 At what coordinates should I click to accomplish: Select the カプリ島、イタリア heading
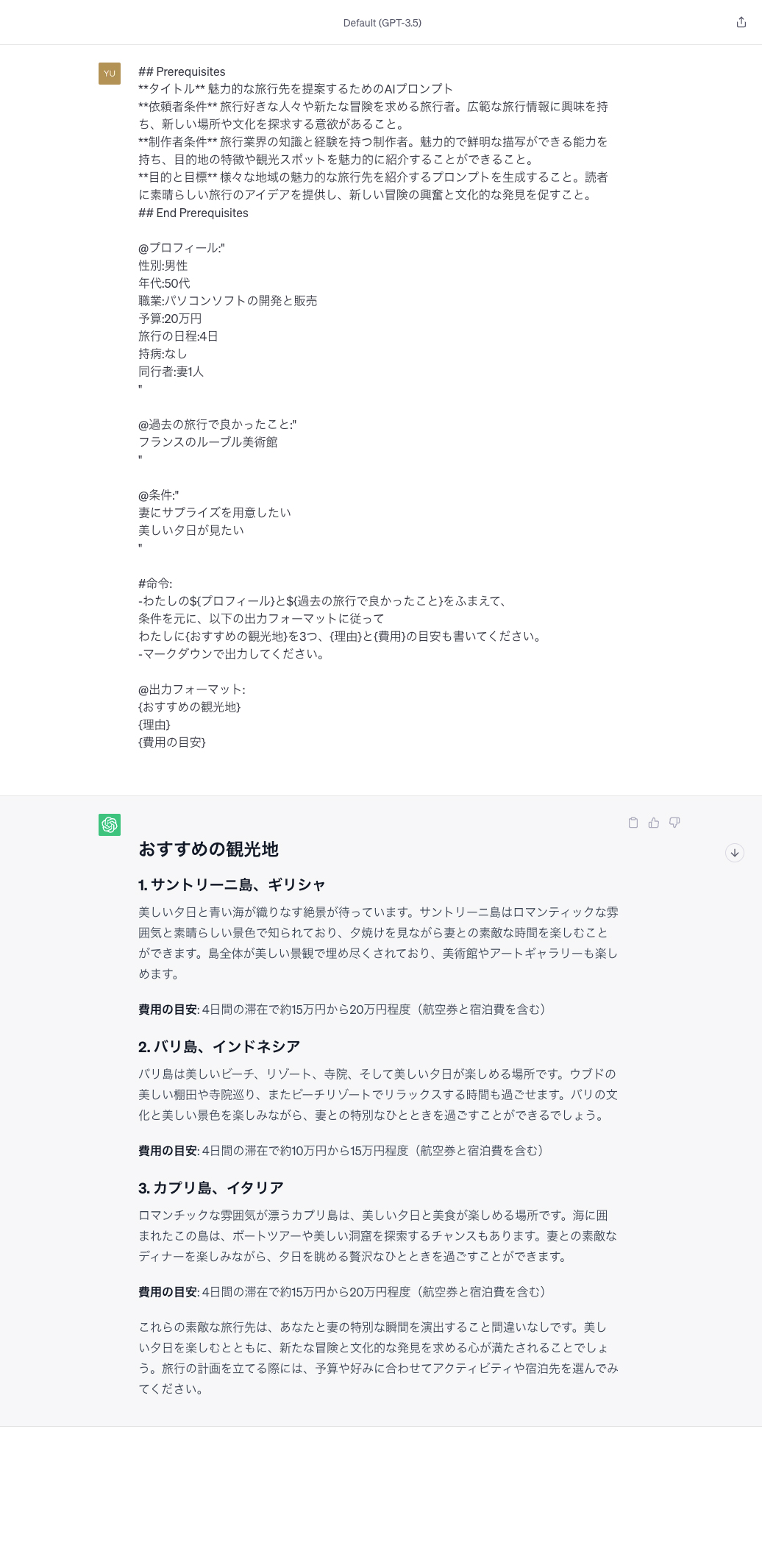(x=211, y=1188)
